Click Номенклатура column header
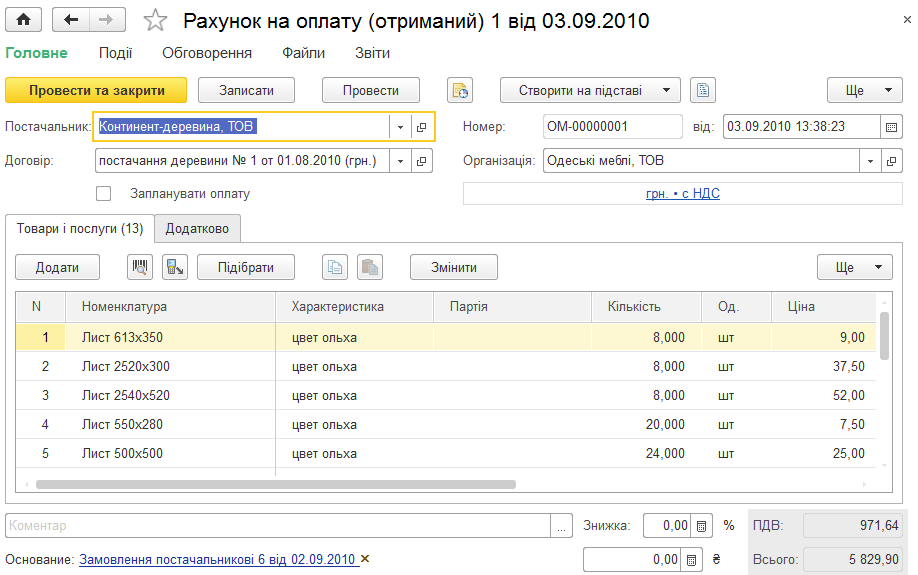The image size is (918, 575). click(x=170, y=307)
